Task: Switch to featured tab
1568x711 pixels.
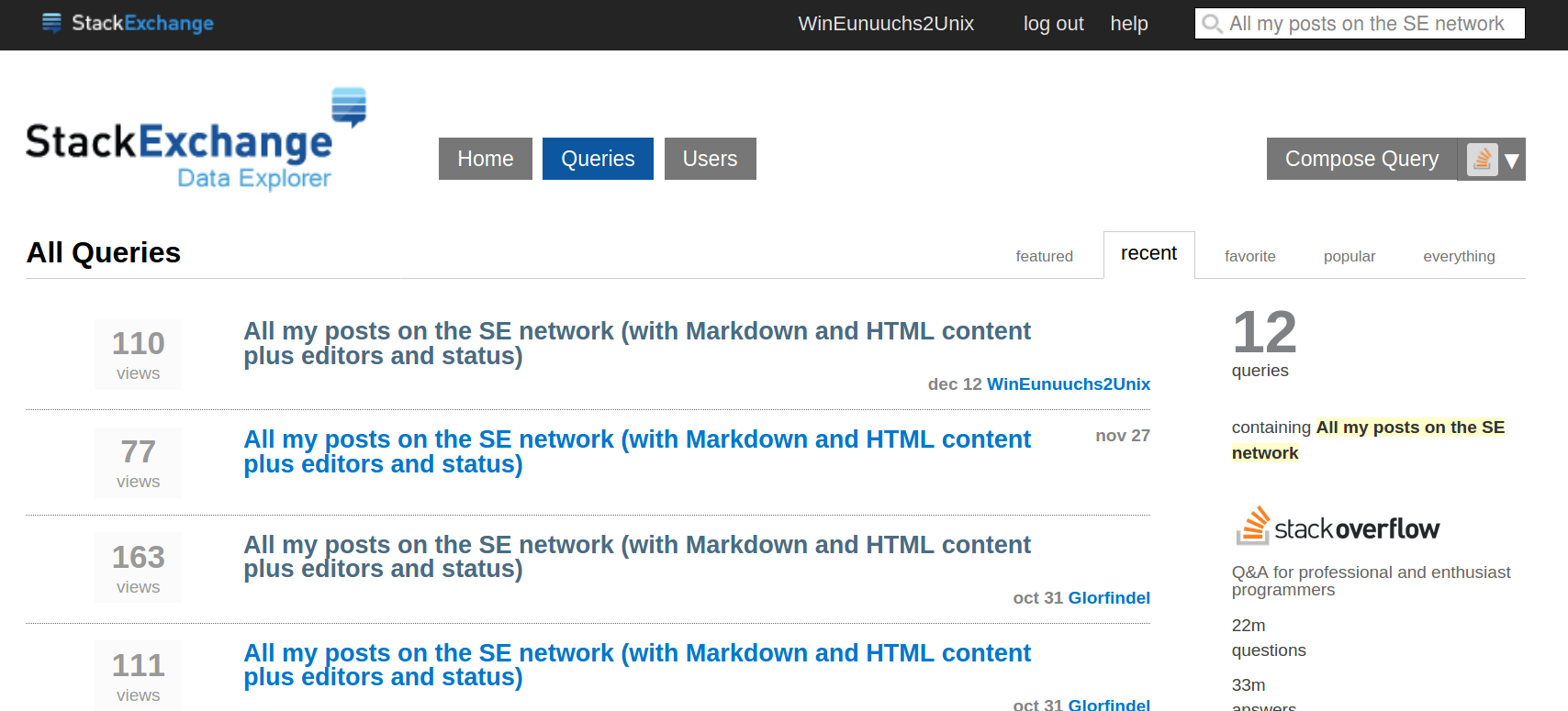Action: 1044,256
